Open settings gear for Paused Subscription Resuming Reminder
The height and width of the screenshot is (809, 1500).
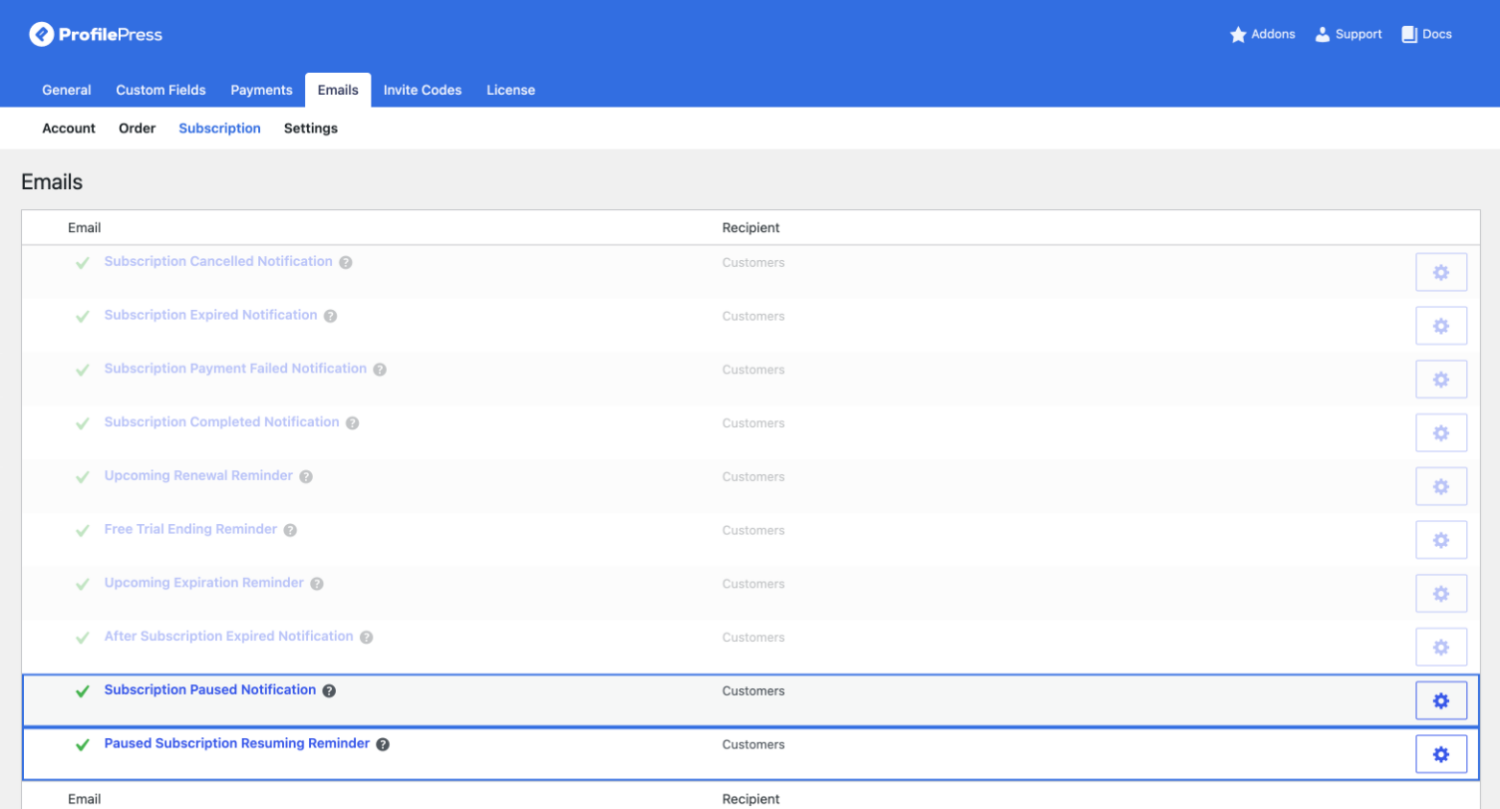pos(1441,754)
